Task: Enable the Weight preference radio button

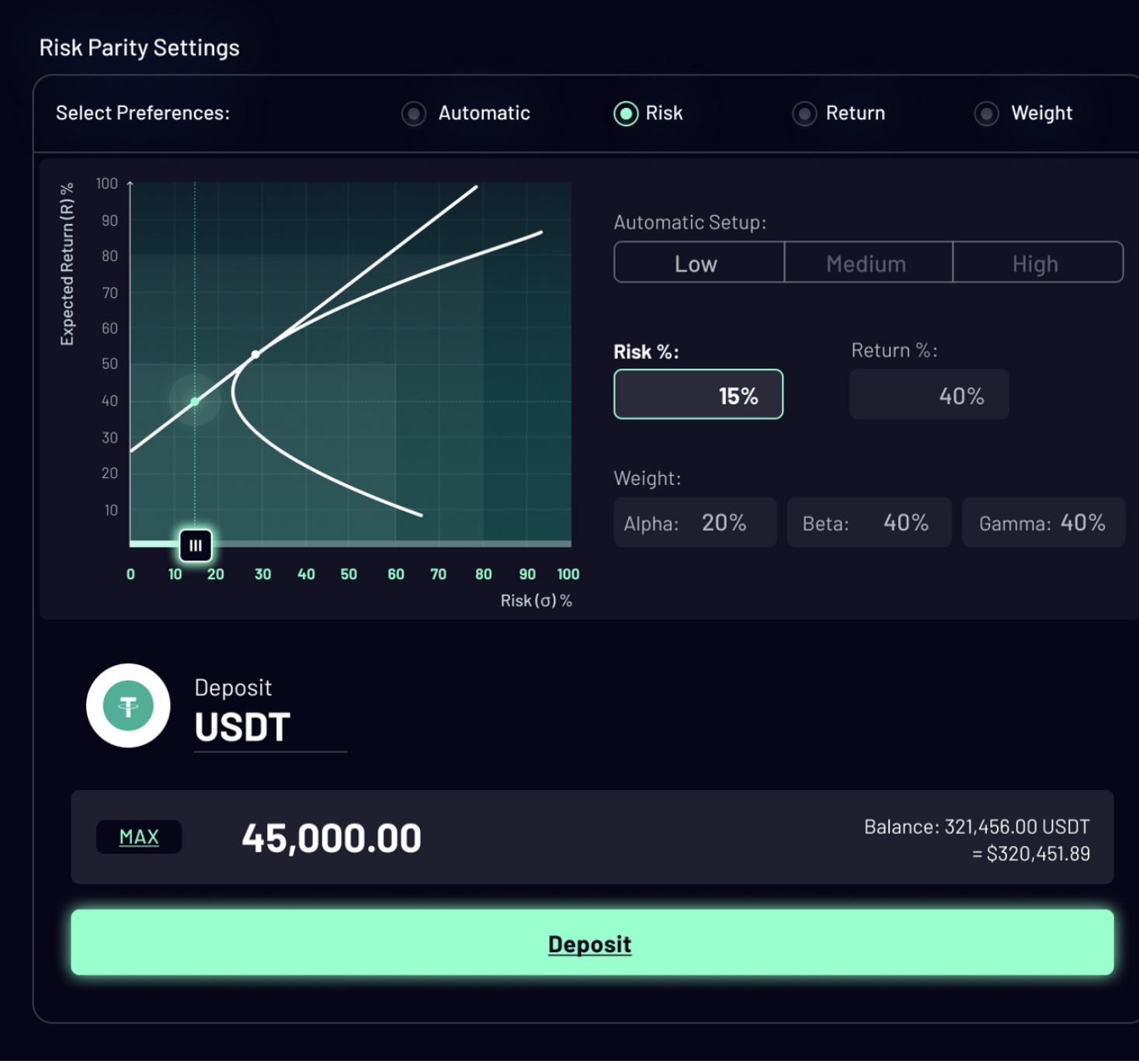Action: tap(986, 114)
